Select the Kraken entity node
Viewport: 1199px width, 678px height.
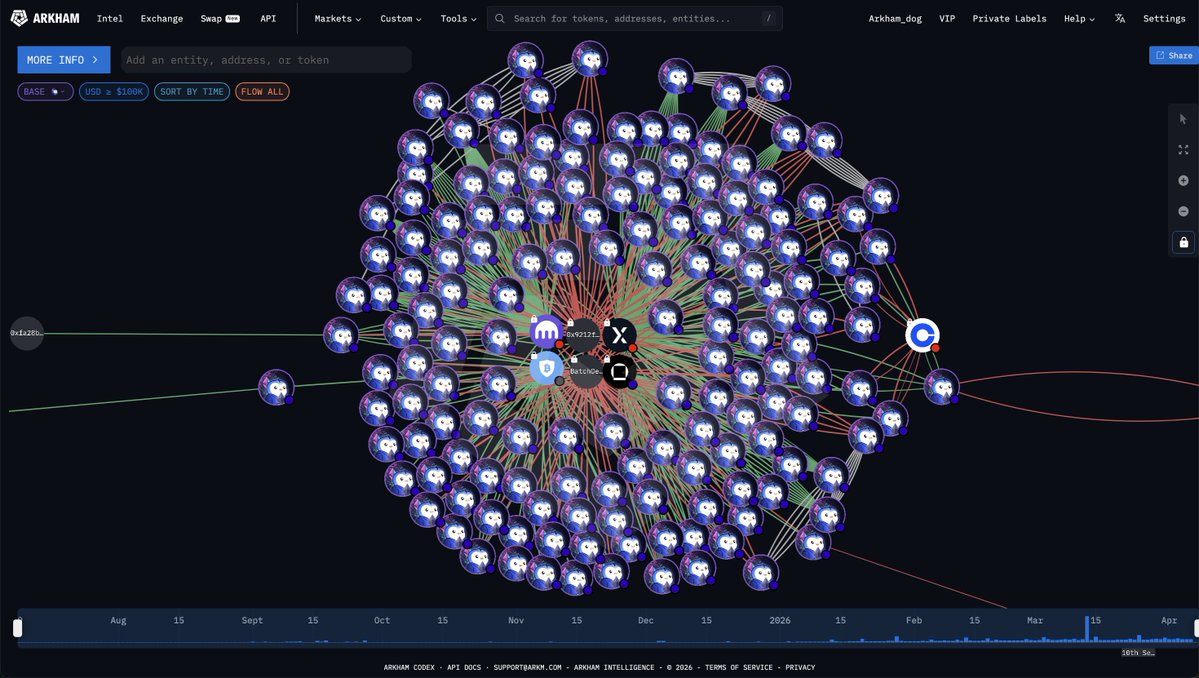tap(546, 331)
